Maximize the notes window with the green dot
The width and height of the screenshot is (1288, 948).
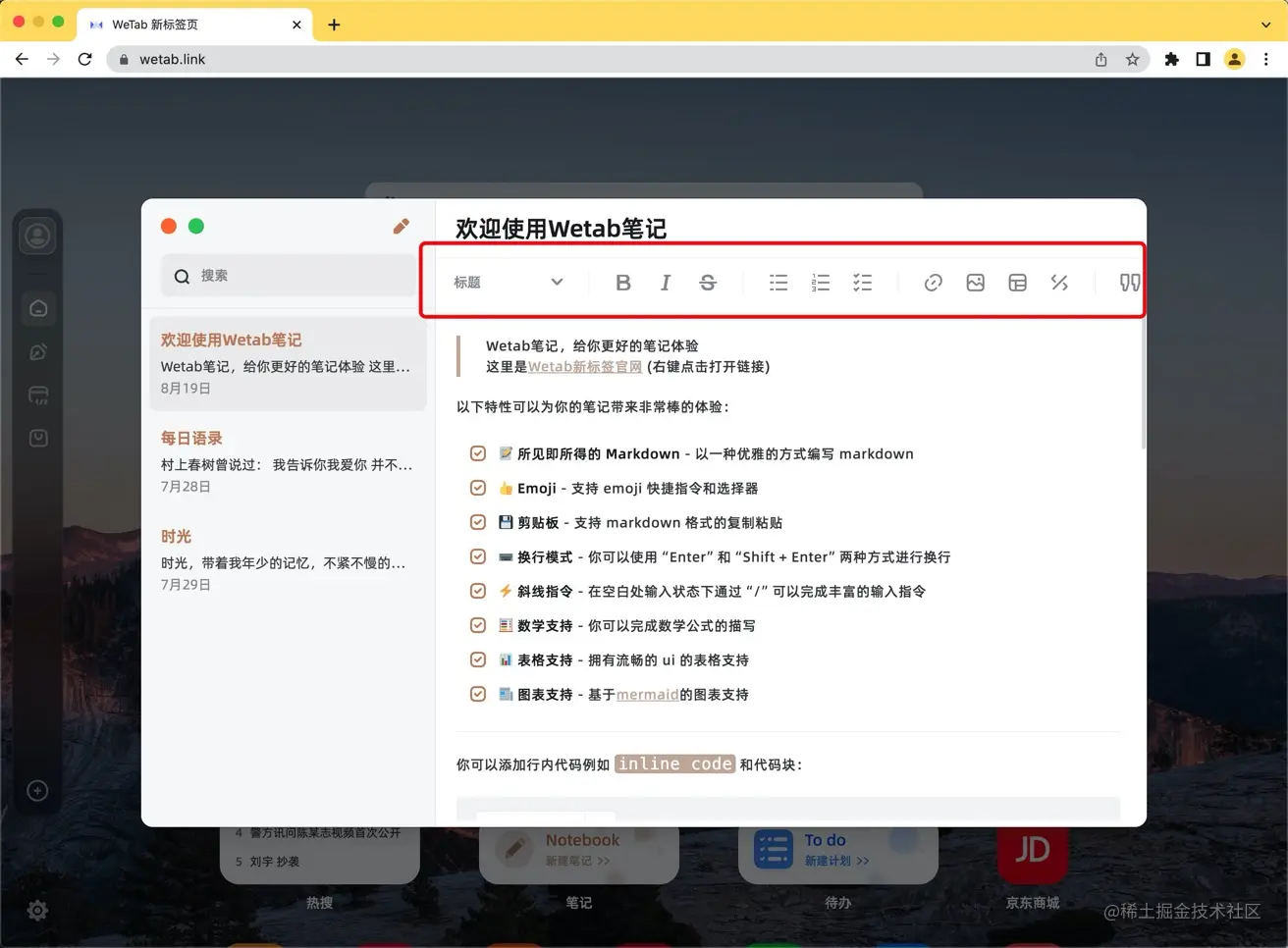[196, 227]
